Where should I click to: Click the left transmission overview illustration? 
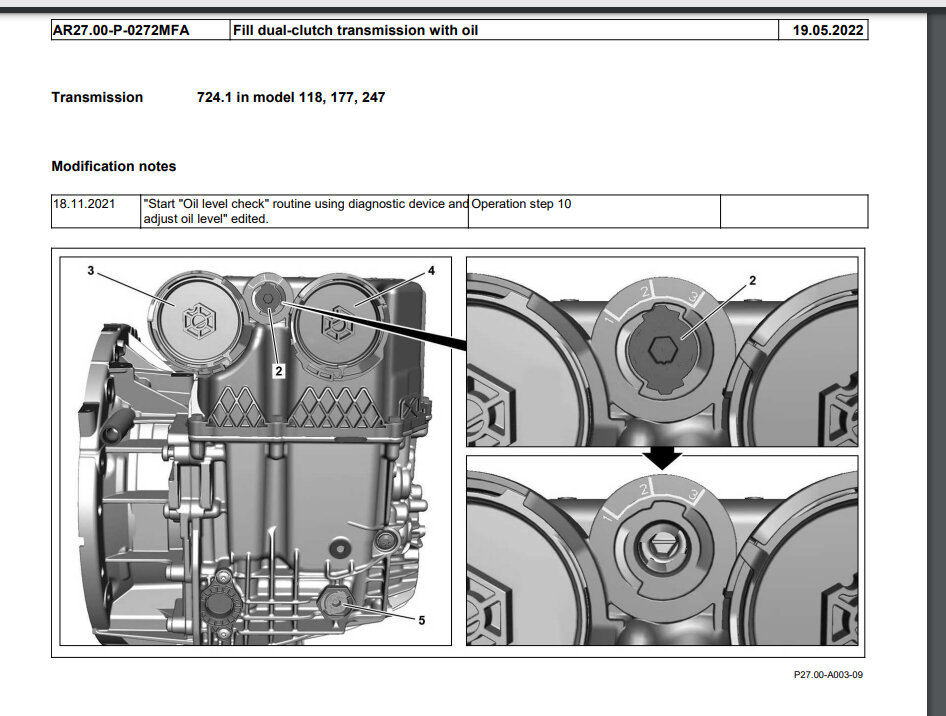click(x=256, y=451)
